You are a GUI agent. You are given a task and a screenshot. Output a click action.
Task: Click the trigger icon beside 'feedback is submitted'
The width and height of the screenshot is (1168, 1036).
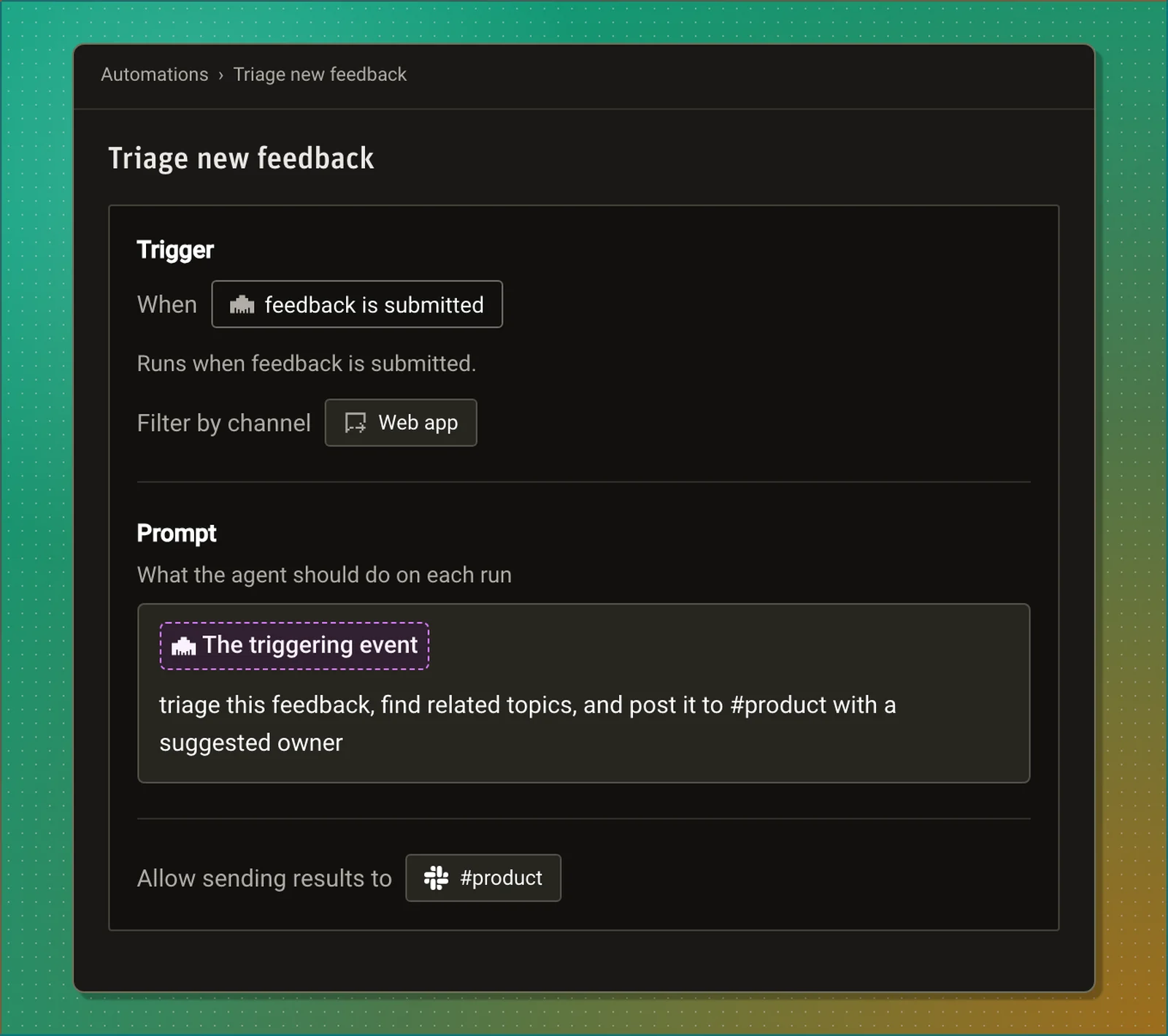(x=242, y=305)
